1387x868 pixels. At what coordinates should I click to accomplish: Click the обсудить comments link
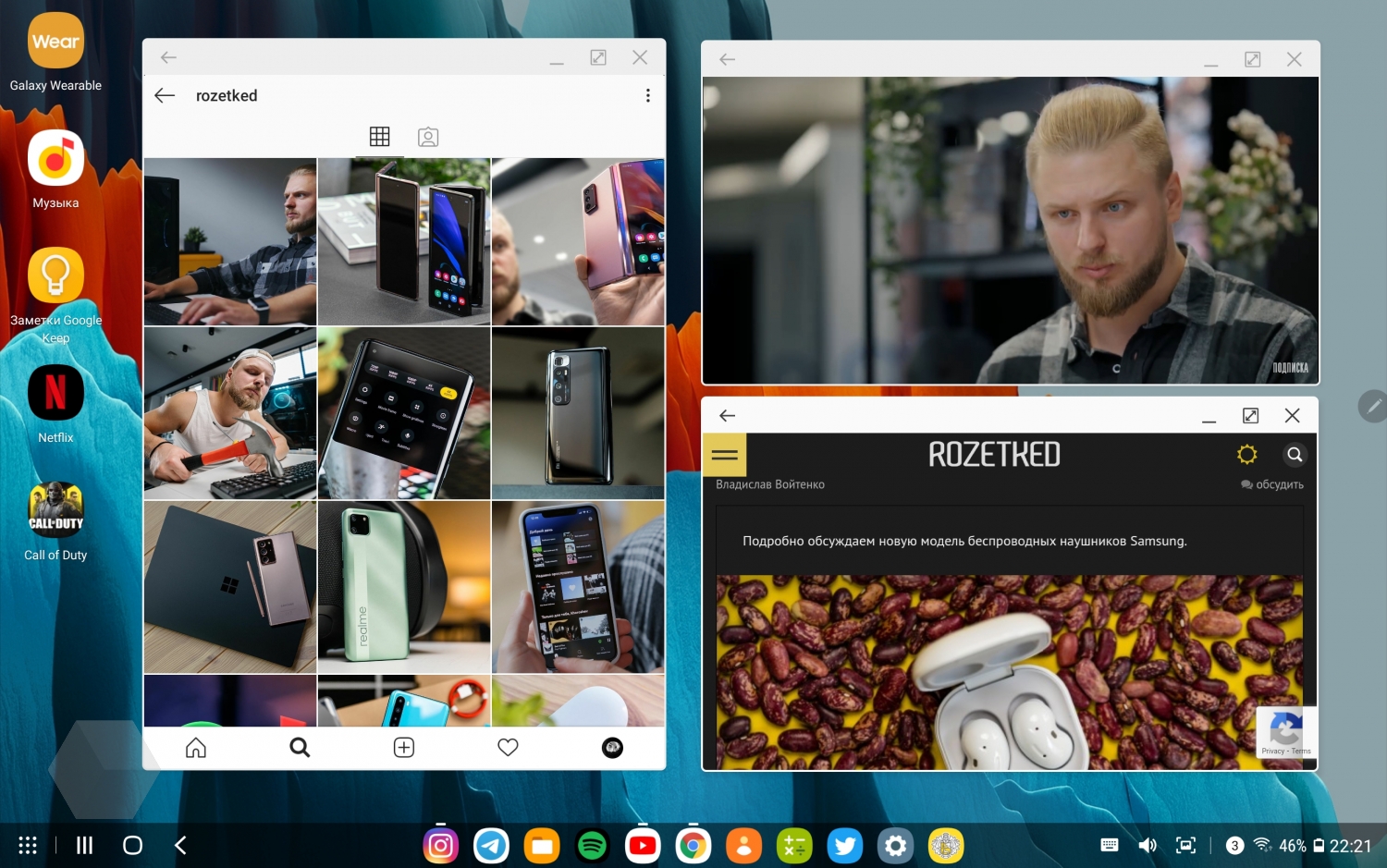1272,484
